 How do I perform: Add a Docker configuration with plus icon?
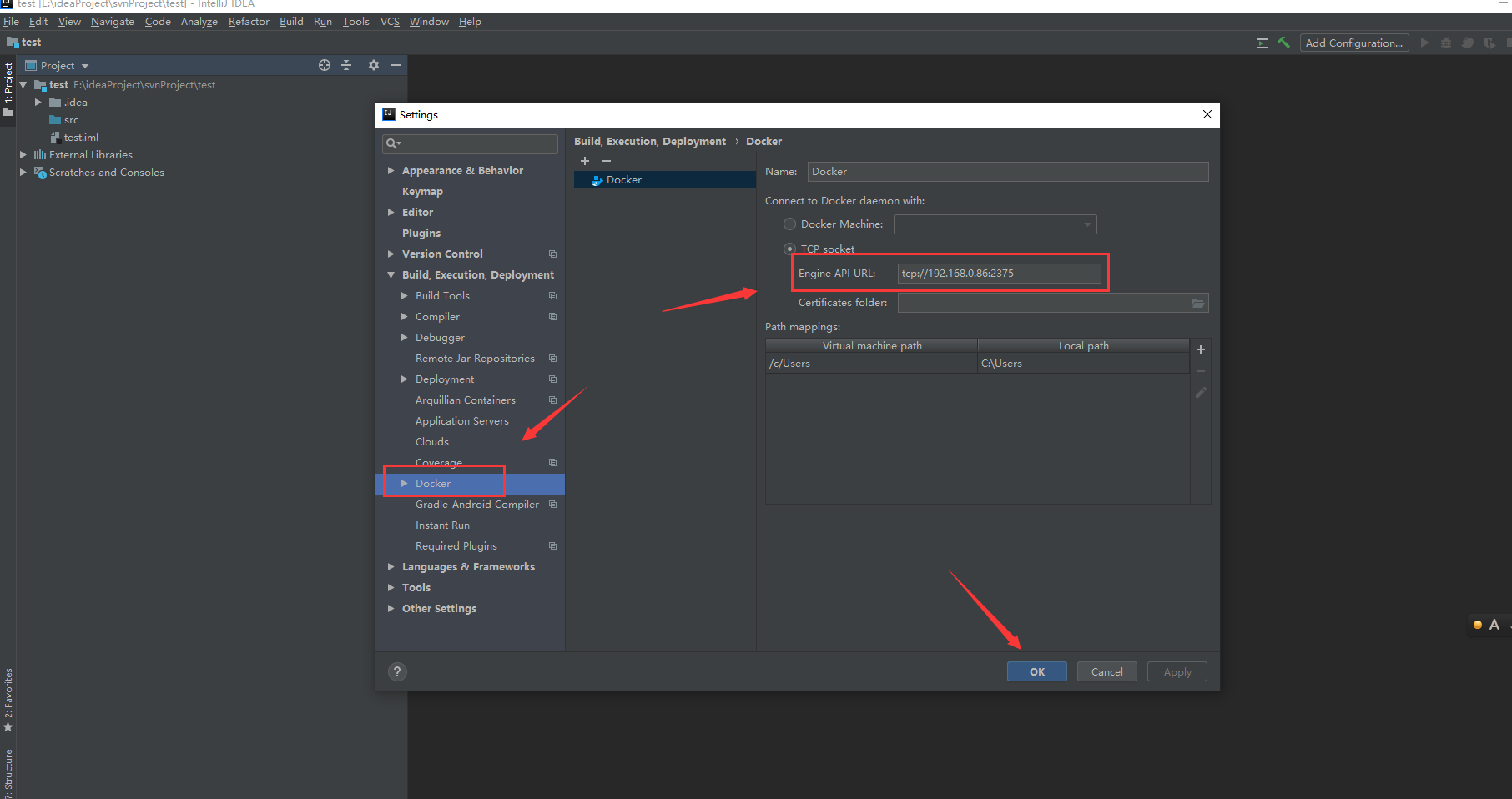(585, 161)
